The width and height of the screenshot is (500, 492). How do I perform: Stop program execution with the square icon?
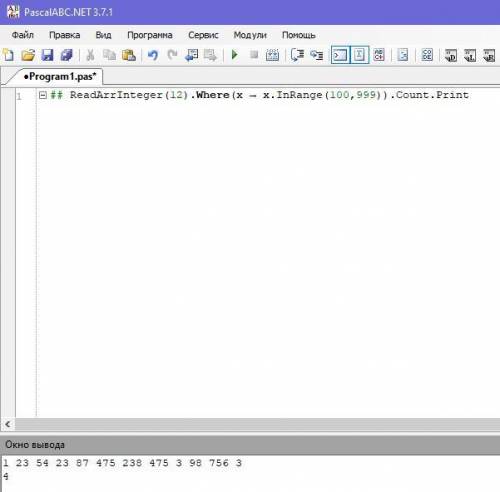(254, 54)
